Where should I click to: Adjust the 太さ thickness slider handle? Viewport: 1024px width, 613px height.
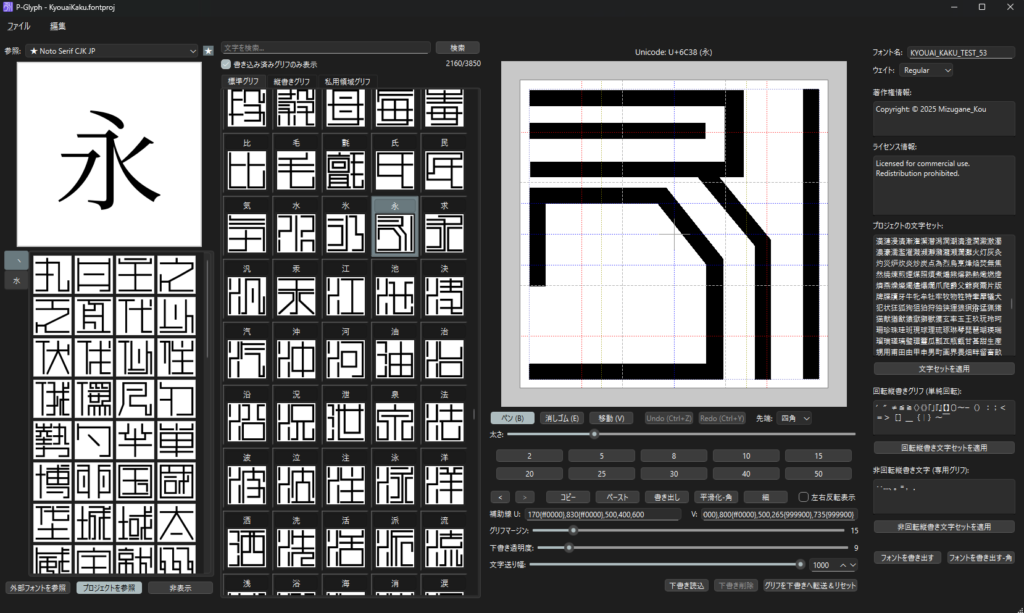(594, 434)
